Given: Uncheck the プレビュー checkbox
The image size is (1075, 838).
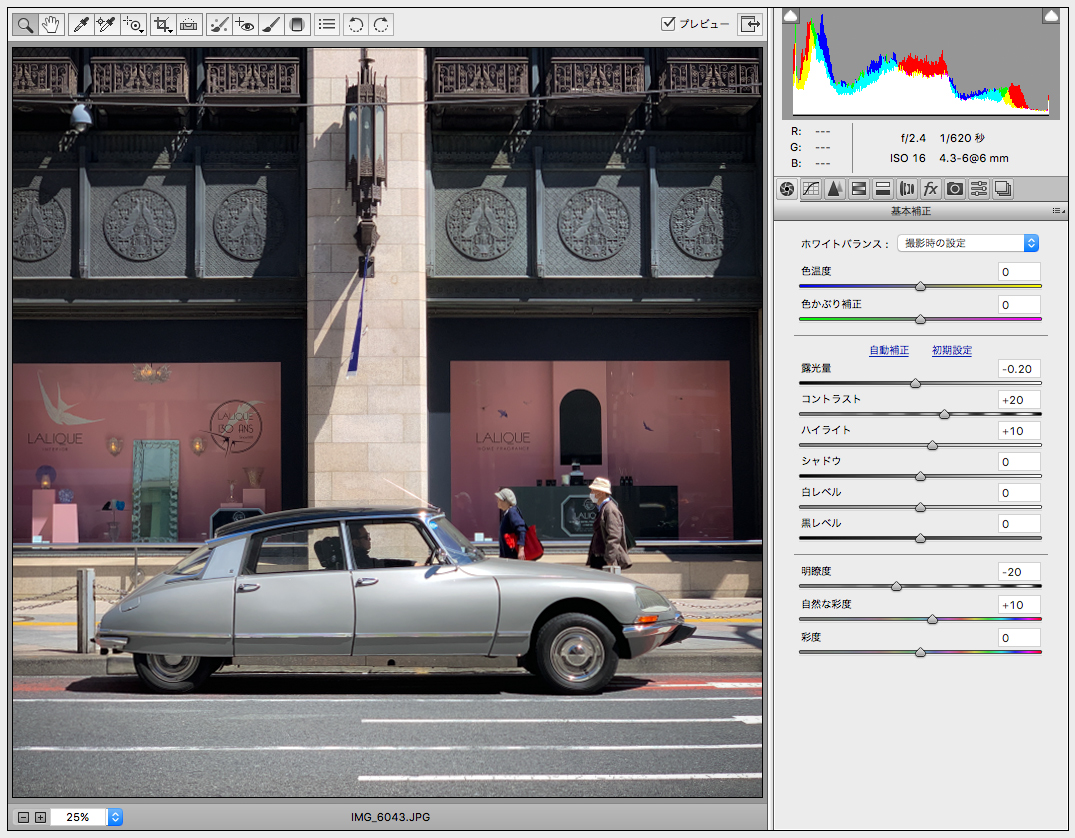Looking at the screenshot, I should [x=668, y=24].
